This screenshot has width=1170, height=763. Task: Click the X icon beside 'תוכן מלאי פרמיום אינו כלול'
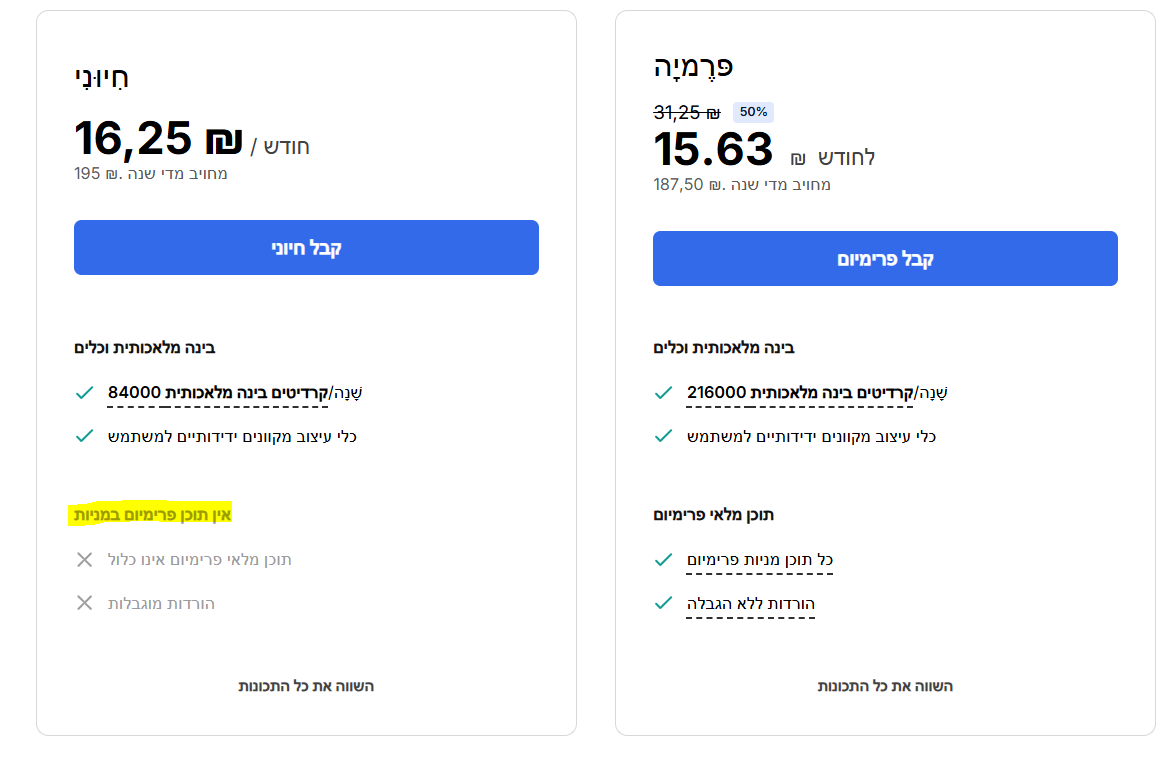[x=84, y=559]
